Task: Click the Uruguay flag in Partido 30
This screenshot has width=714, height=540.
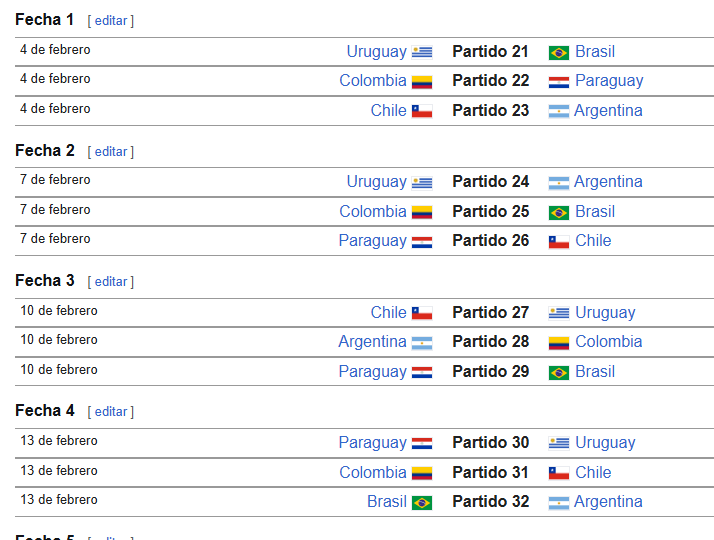Action: (x=559, y=443)
